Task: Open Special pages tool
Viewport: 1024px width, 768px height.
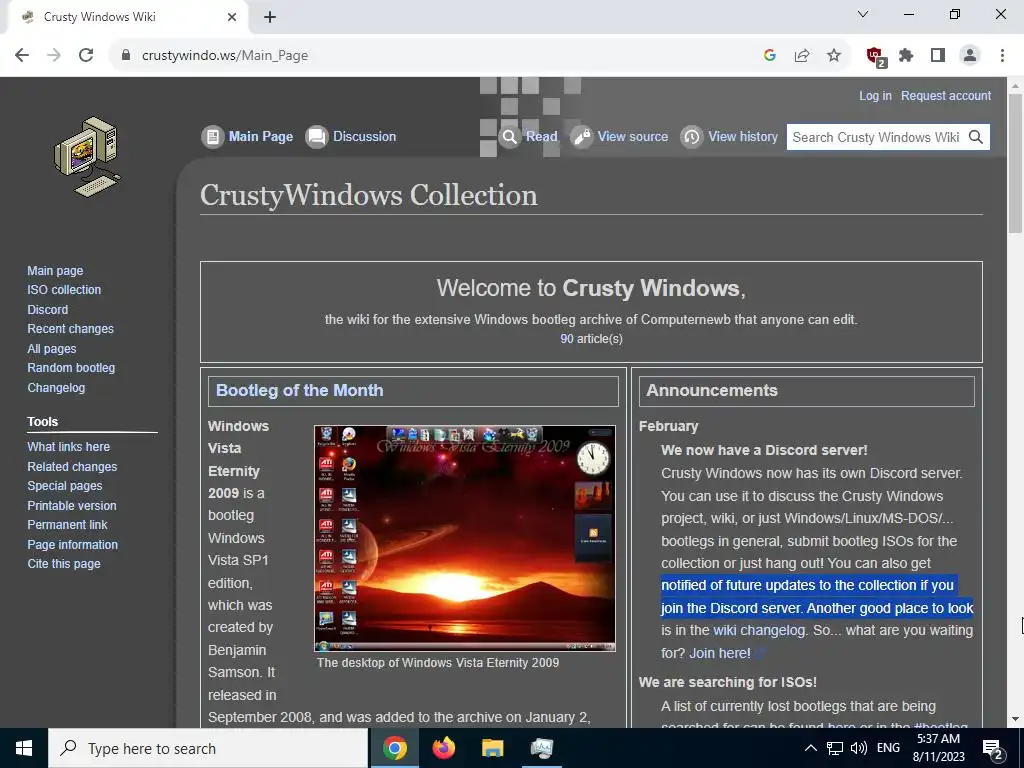Action: tap(65, 486)
